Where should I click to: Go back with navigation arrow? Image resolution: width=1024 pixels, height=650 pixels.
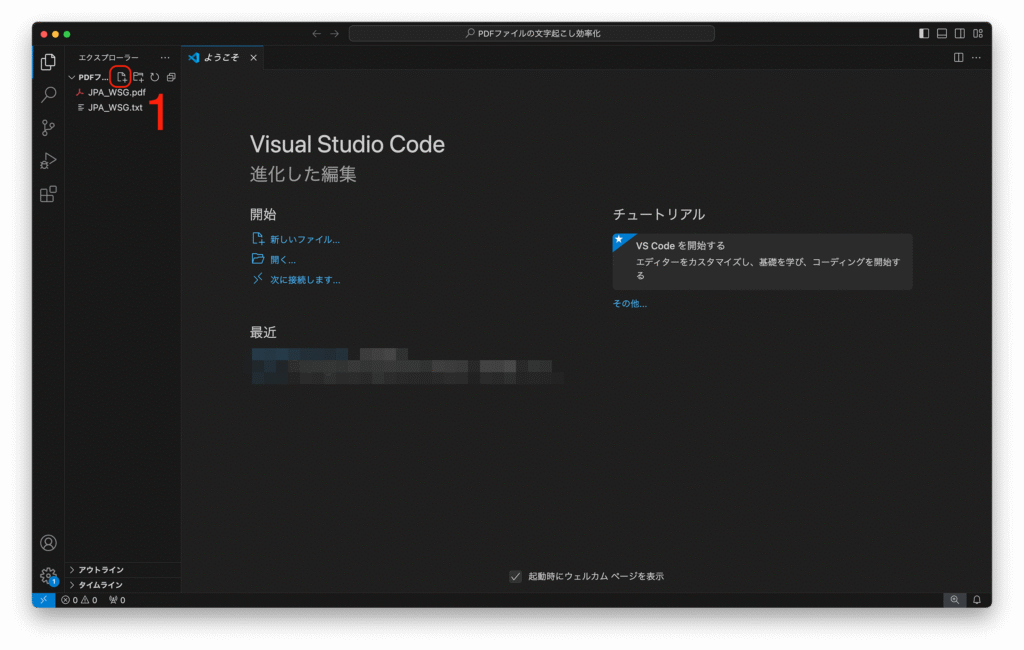[x=317, y=33]
